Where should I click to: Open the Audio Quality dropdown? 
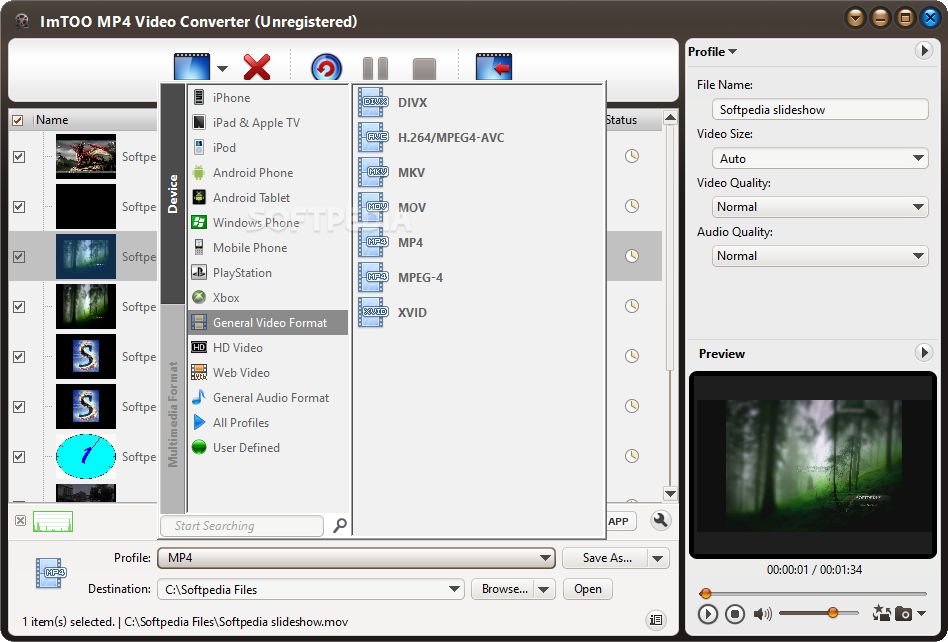tap(820, 256)
